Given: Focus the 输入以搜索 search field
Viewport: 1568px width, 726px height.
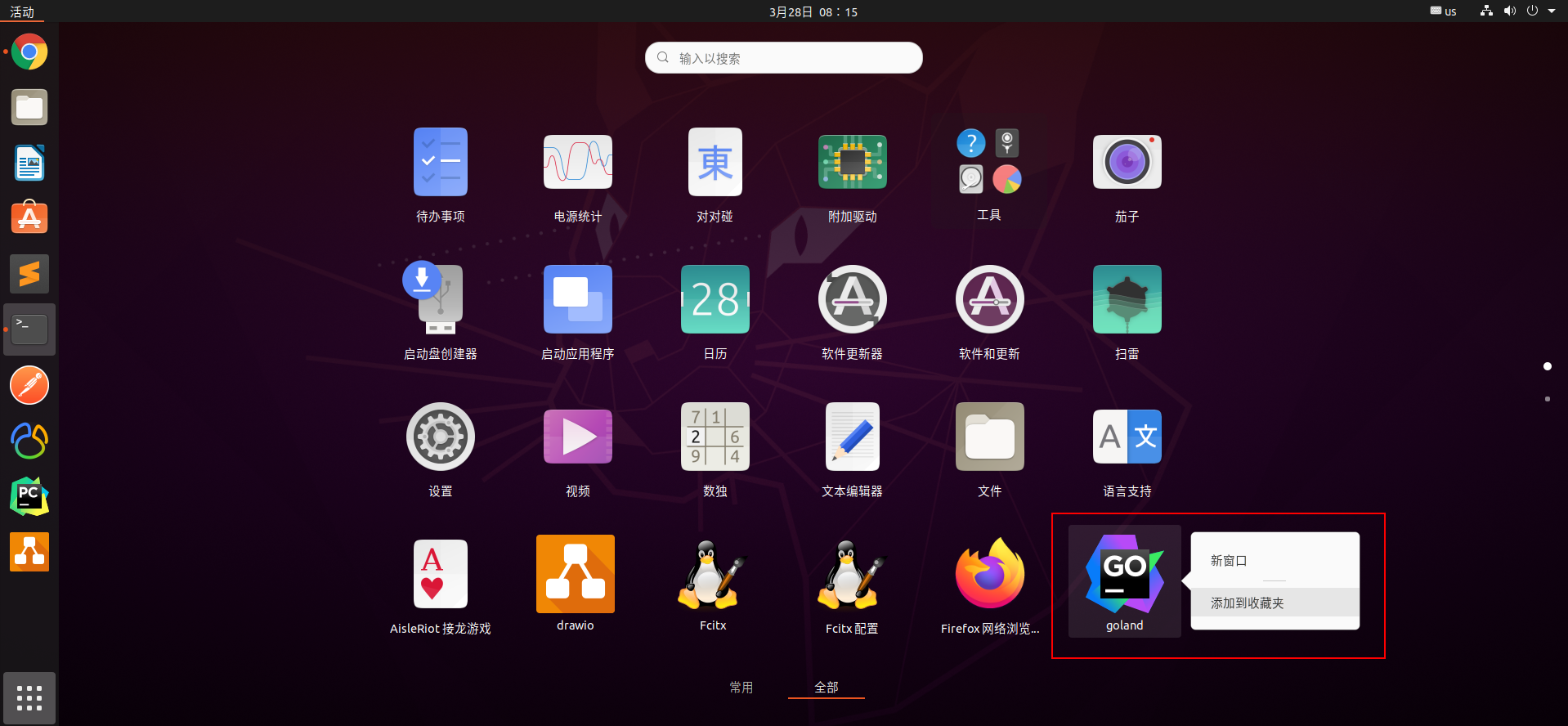Looking at the screenshot, I should tap(784, 58).
